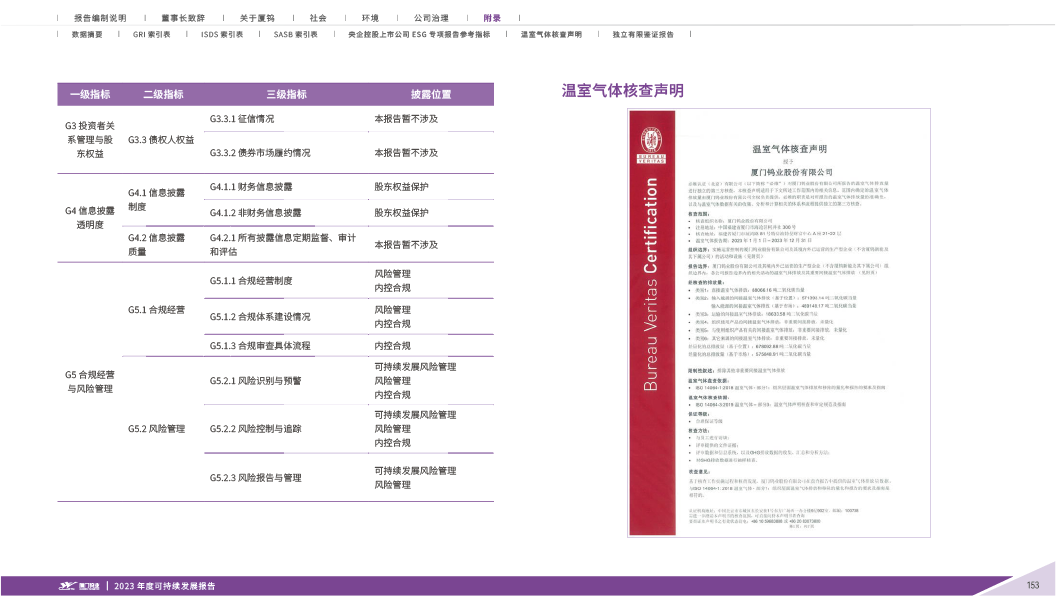
Task: Click the page number 153
Action: (1033, 585)
